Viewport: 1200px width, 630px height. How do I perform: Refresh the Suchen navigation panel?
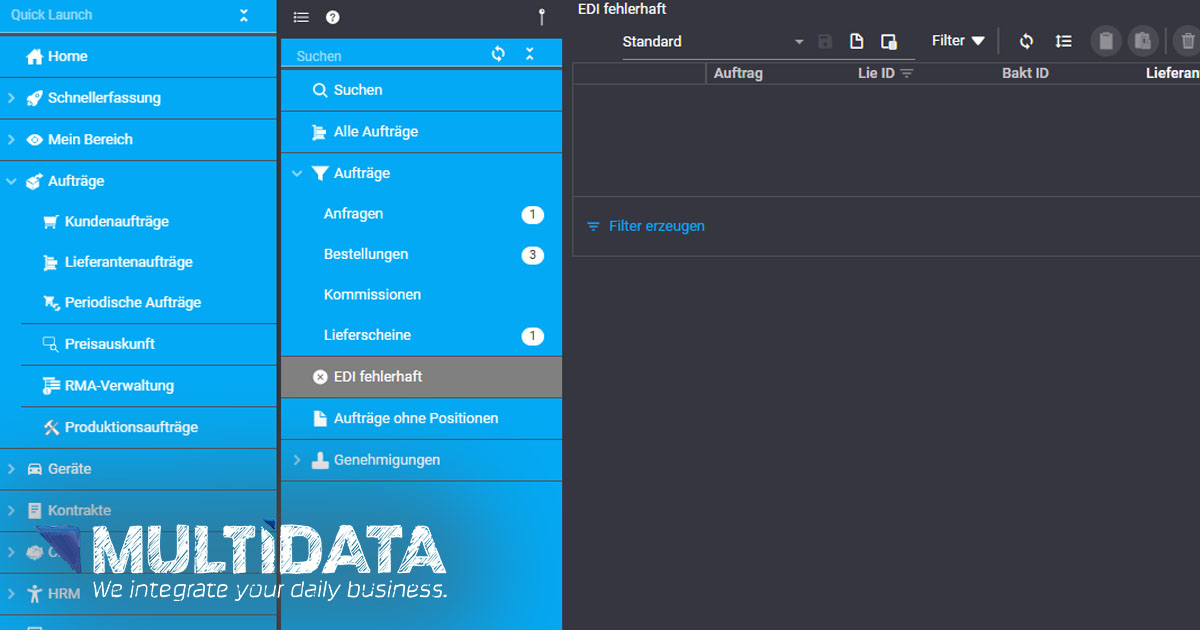pyautogui.click(x=498, y=54)
